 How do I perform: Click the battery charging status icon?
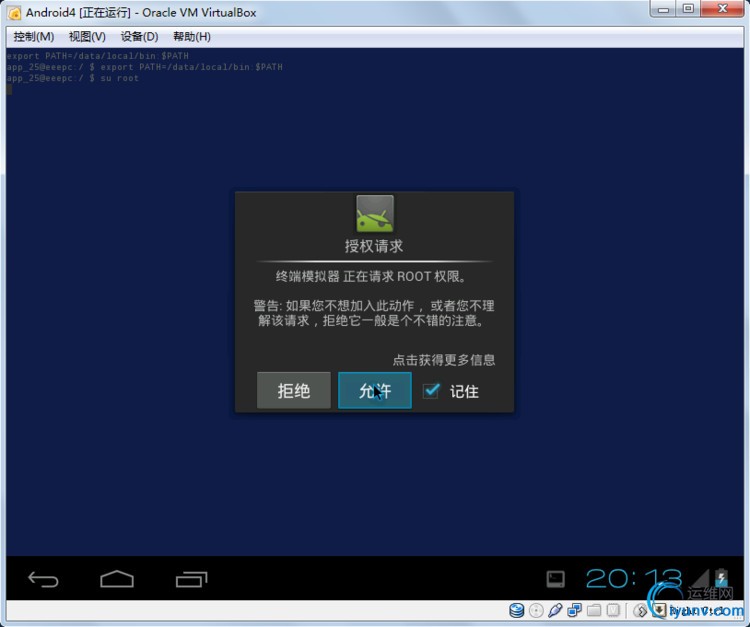[721, 577]
